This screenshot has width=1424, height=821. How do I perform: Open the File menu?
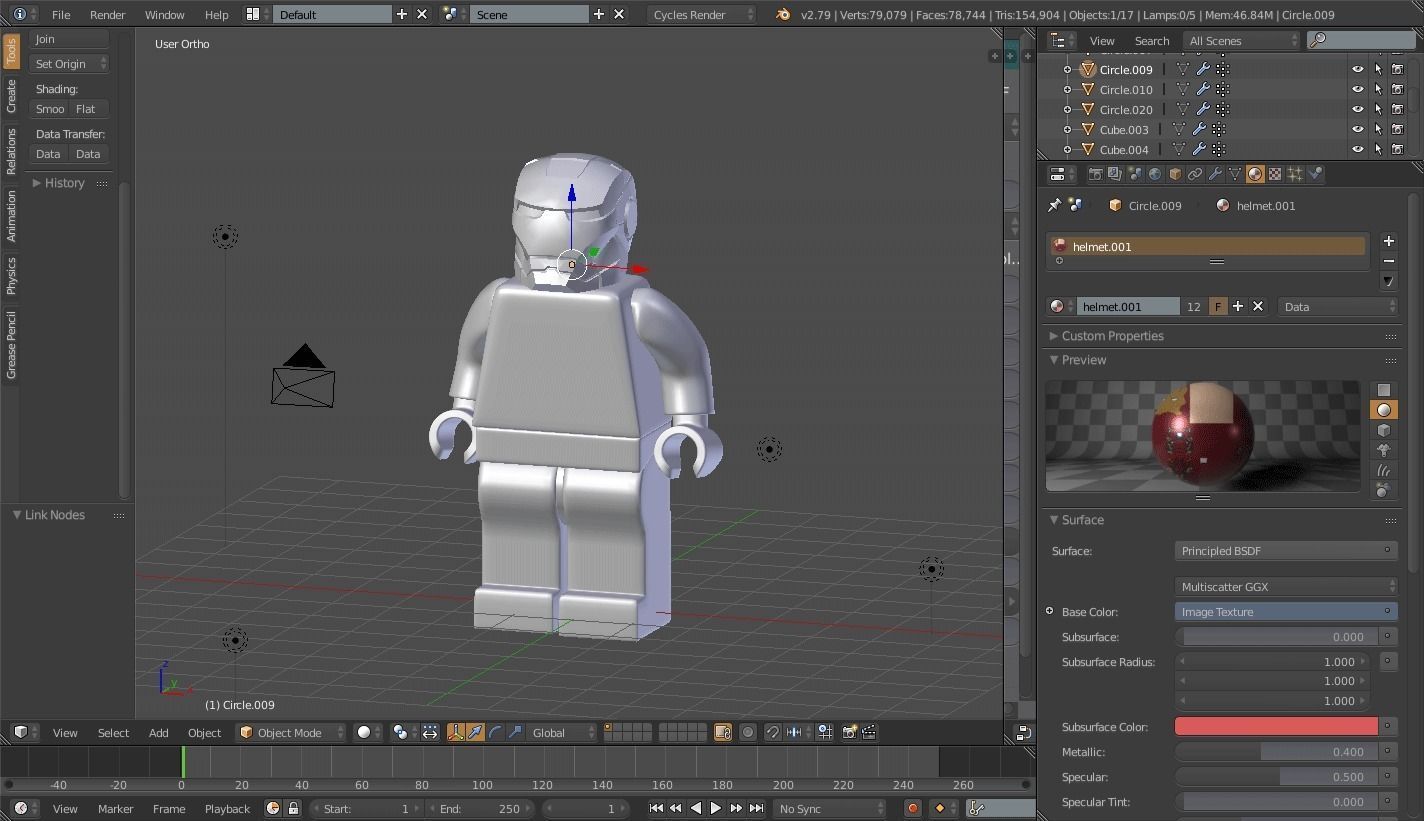click(x=61, y=15)
